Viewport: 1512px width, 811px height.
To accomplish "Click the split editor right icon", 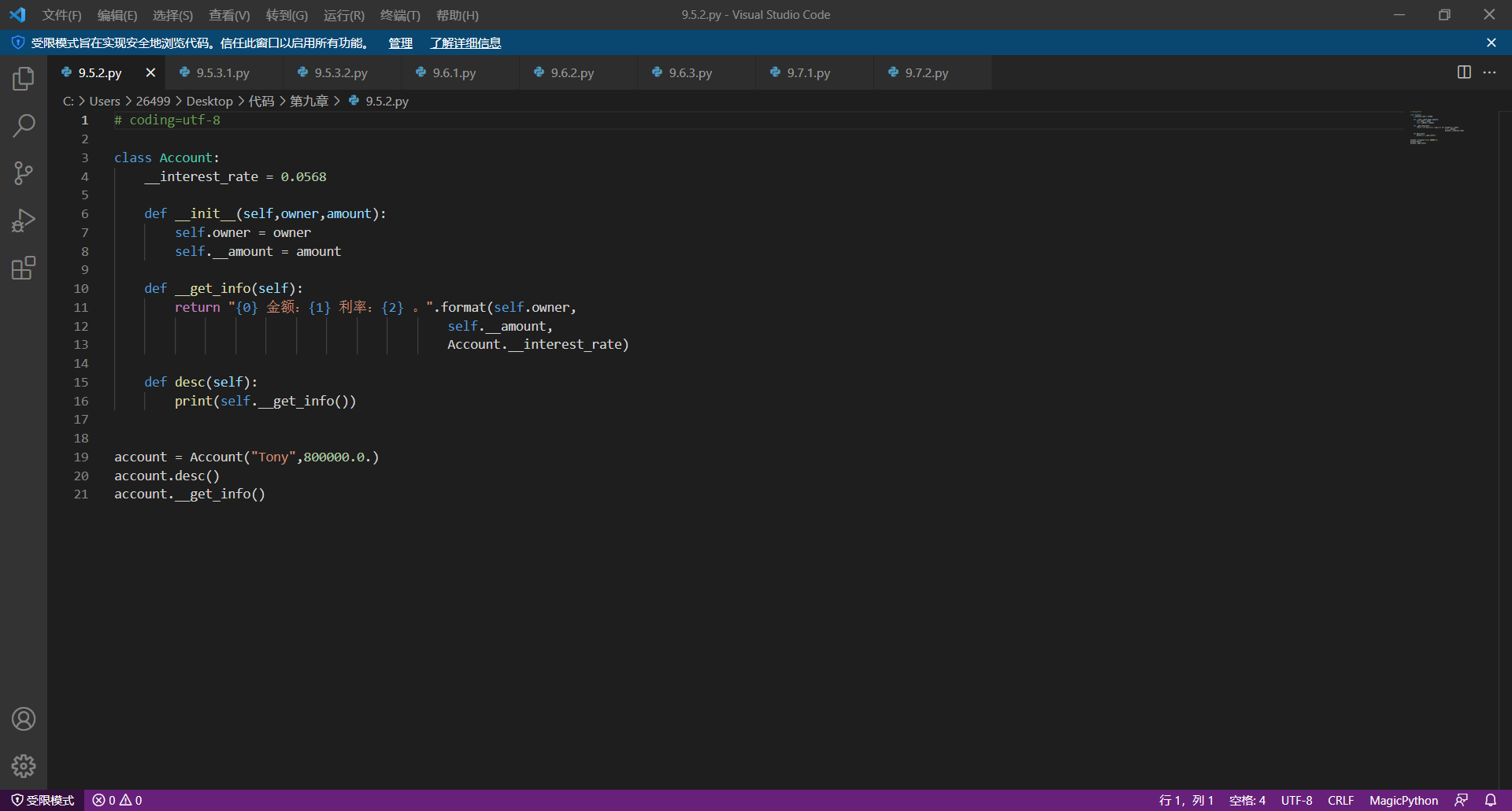I will click(x=1464, y=72).
